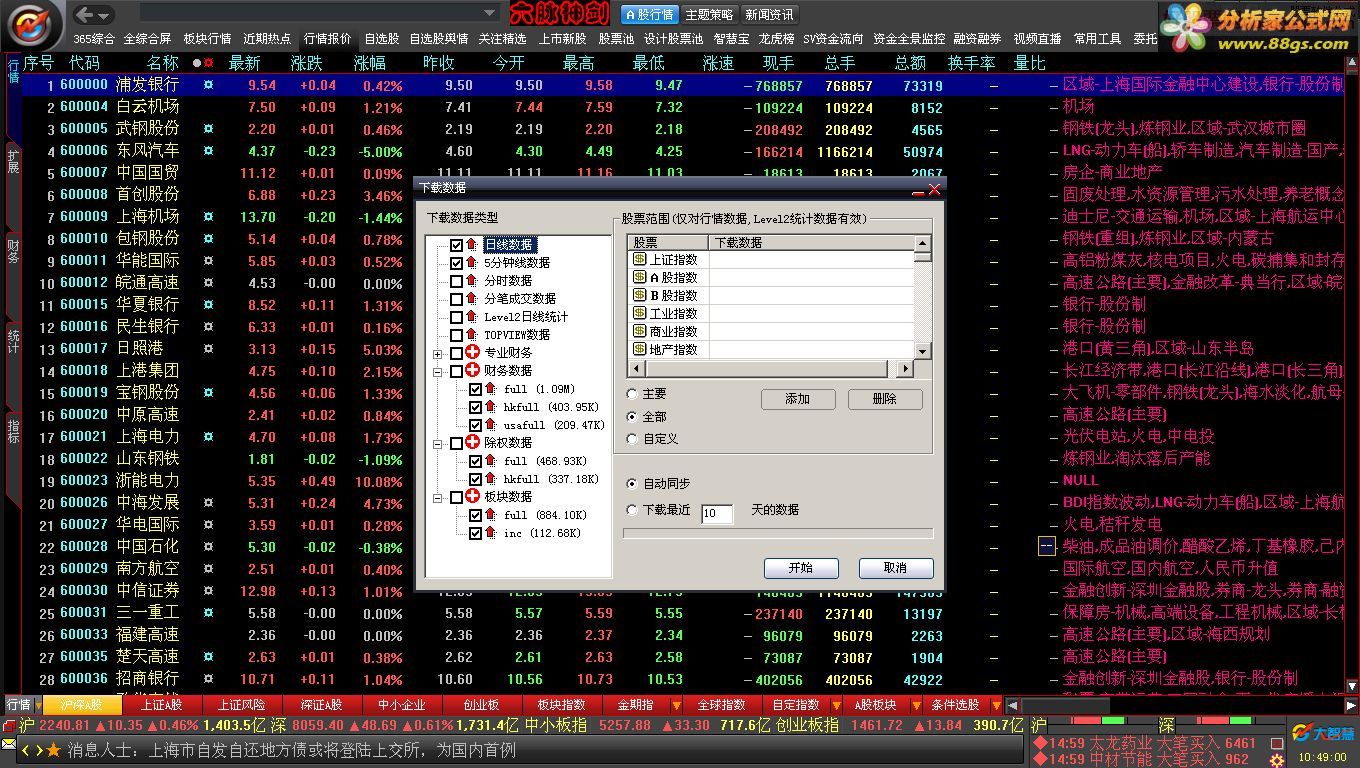The width and height of the screenshot is (1360, 768).
Task: Click the minus marker beside 中国石化 row
Action: [x=1046, y=547]
